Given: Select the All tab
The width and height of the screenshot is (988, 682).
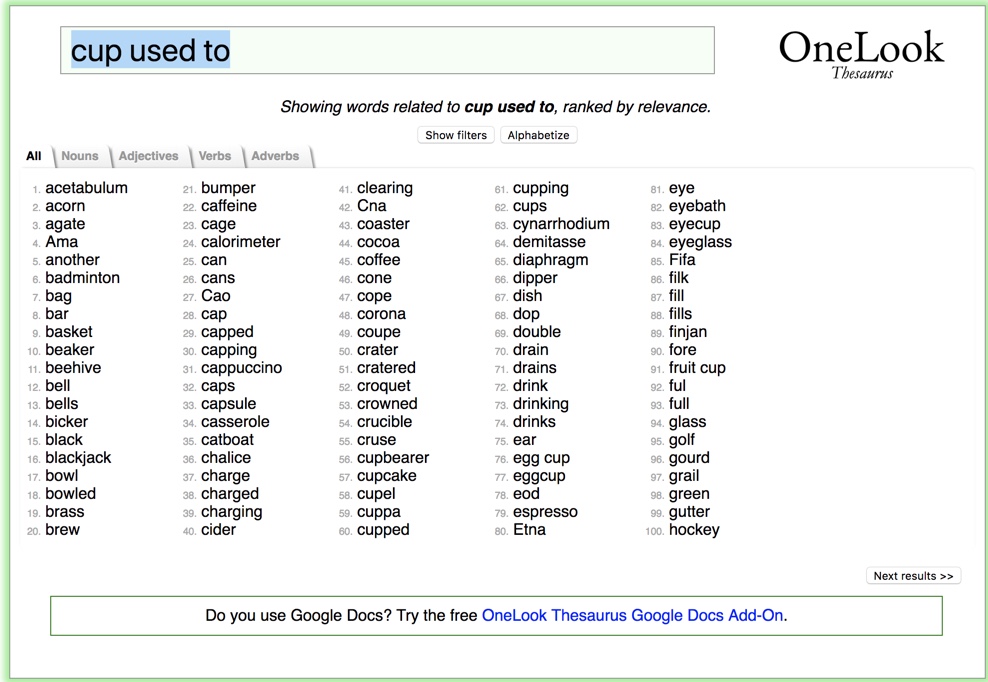Looking at the screenshot, I should (x=33, y=156).
